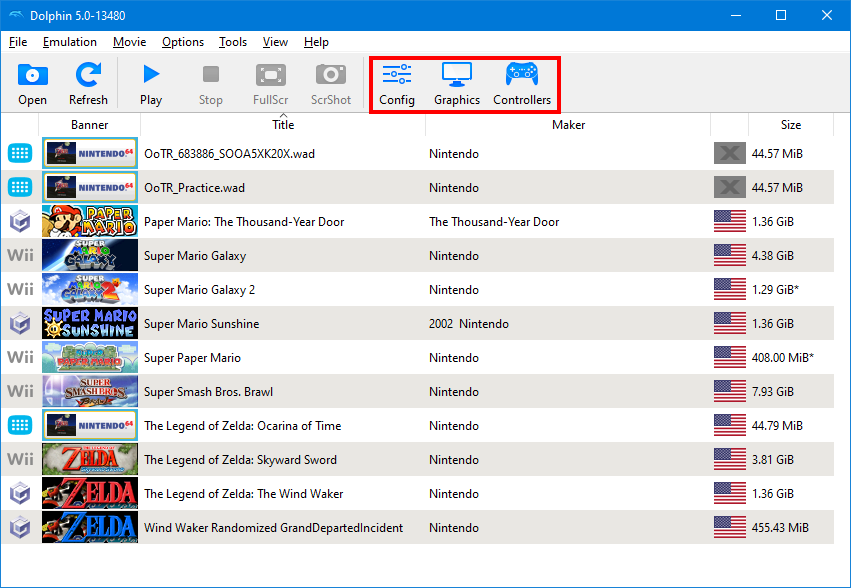Open the File menu

tap(18, 42)
